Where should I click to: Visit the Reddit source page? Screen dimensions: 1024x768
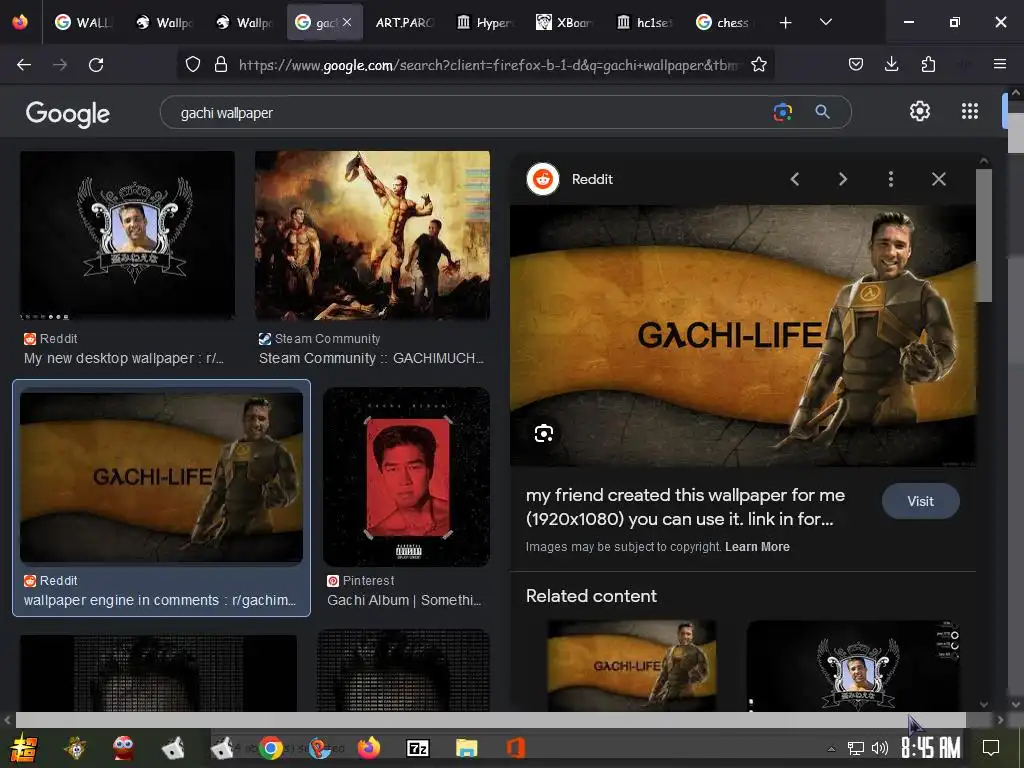coord(920,501)
